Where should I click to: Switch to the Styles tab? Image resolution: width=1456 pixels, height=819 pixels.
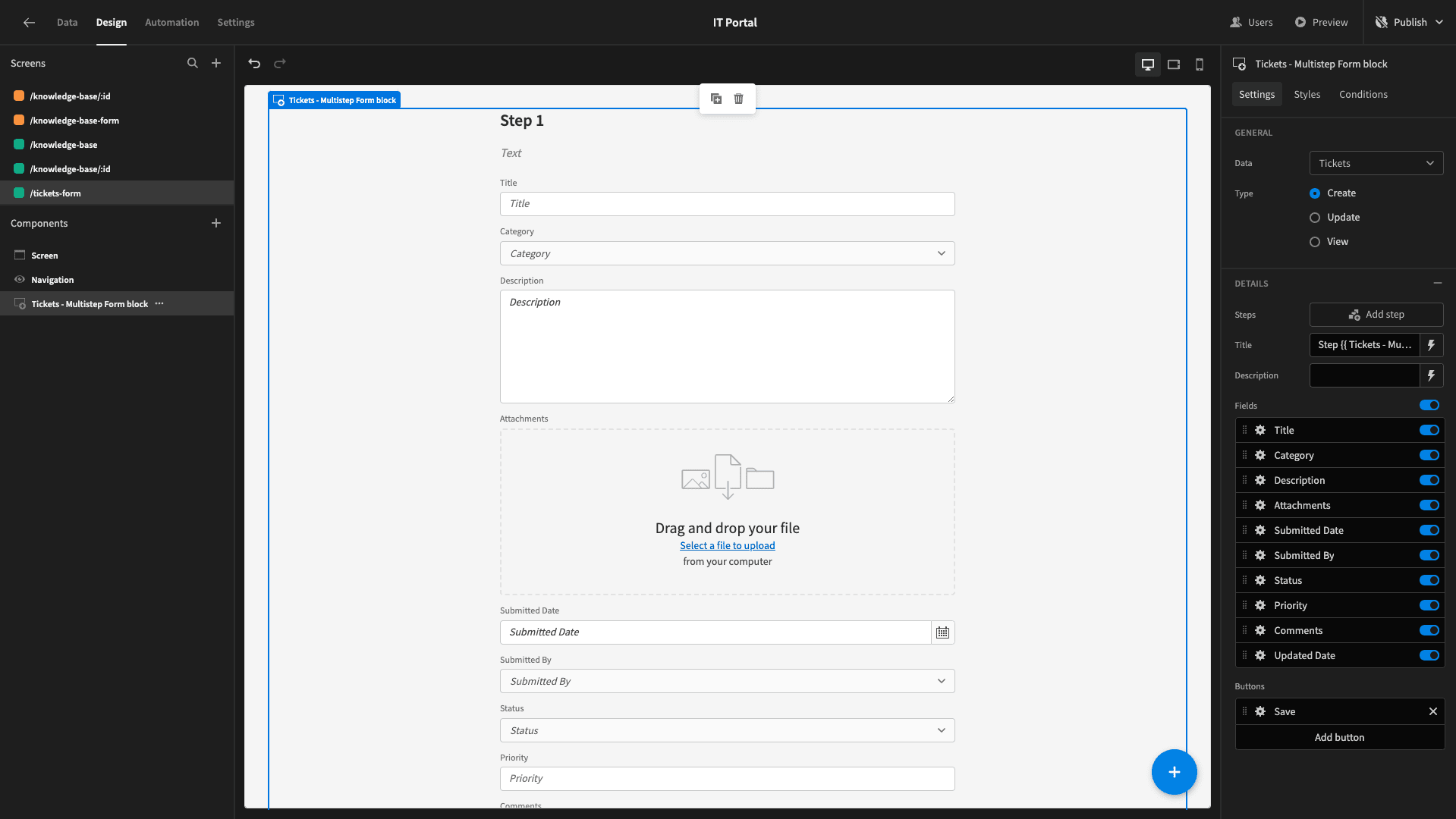(1307, 94)
